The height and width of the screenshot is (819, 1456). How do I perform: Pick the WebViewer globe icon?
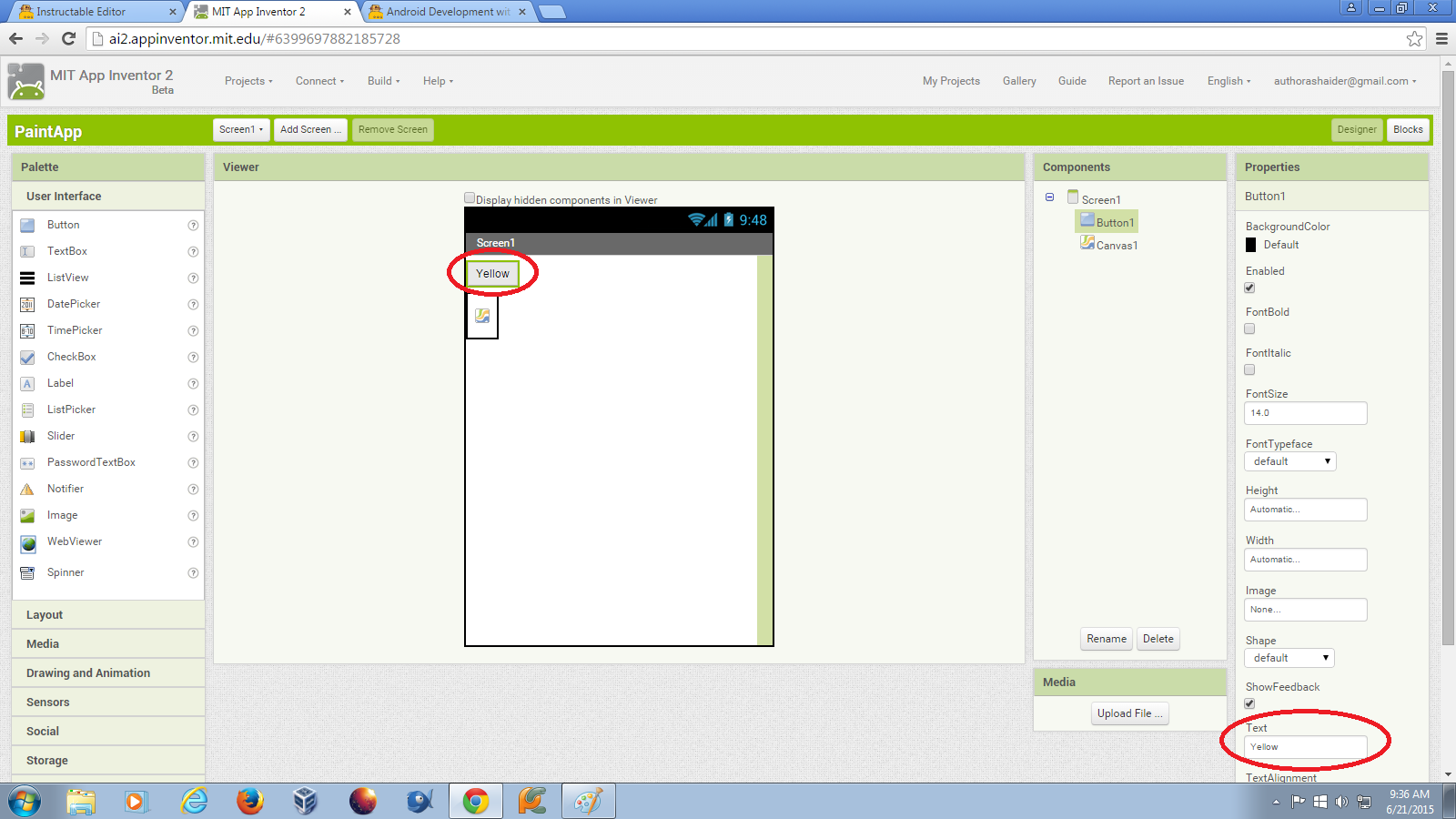[x=28, y=543]
